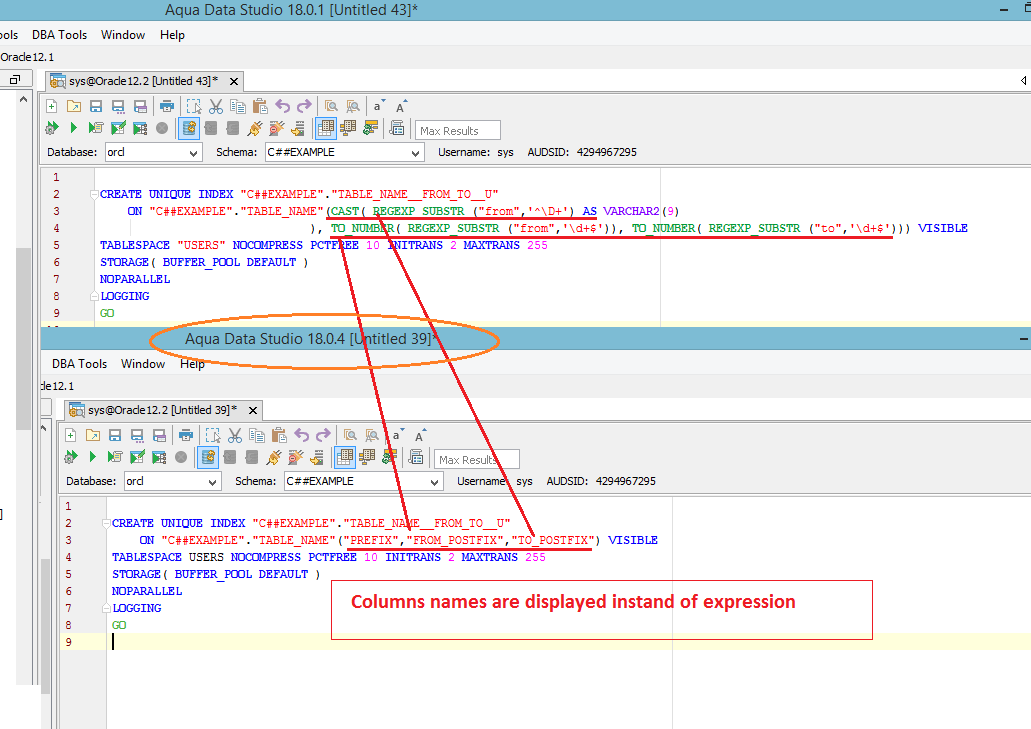Click Undo arrow in Untitled 43 toolbar

pyautogui.click(x=283, y=106)
